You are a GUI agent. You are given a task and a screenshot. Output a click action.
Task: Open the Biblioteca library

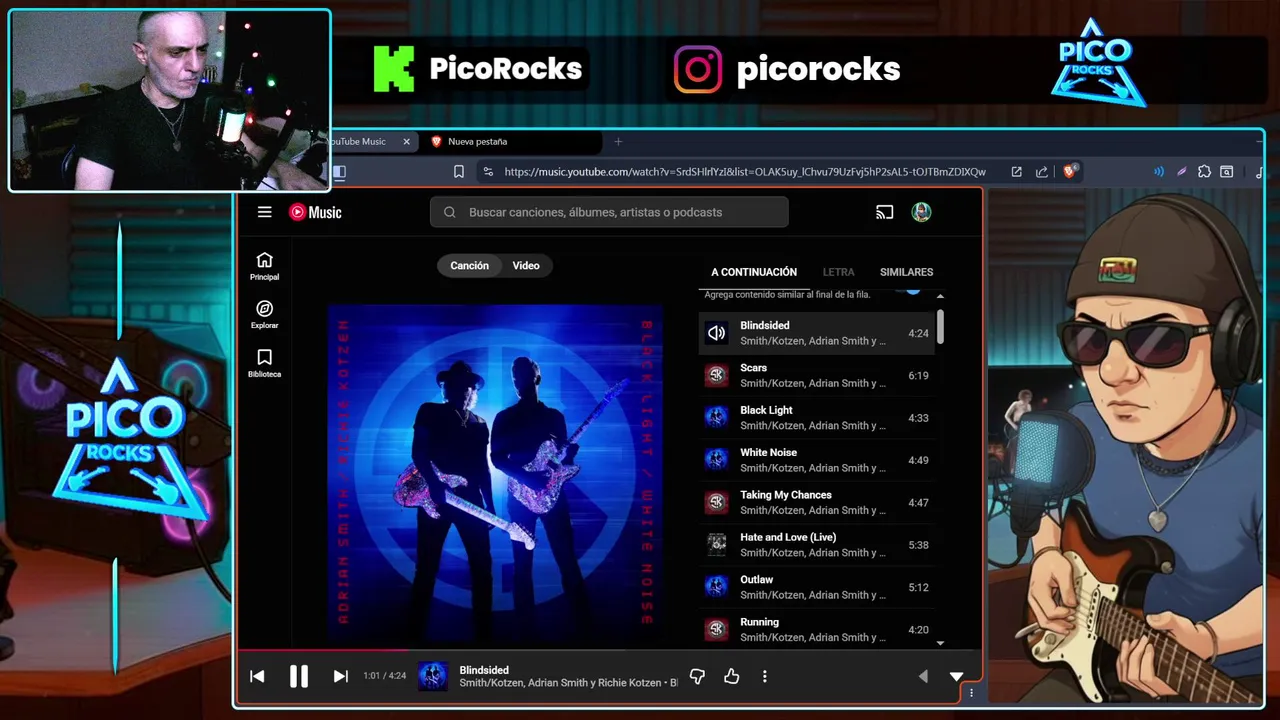tap(264, 363)
